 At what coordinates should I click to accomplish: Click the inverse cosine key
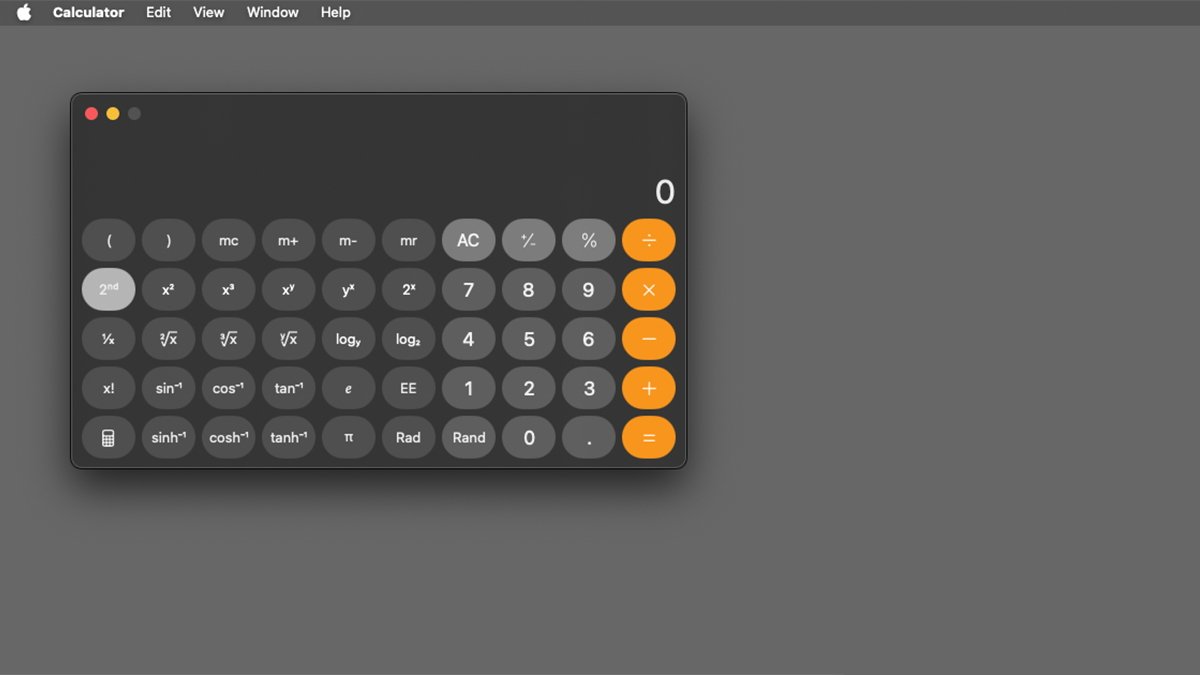coord(228,388)
